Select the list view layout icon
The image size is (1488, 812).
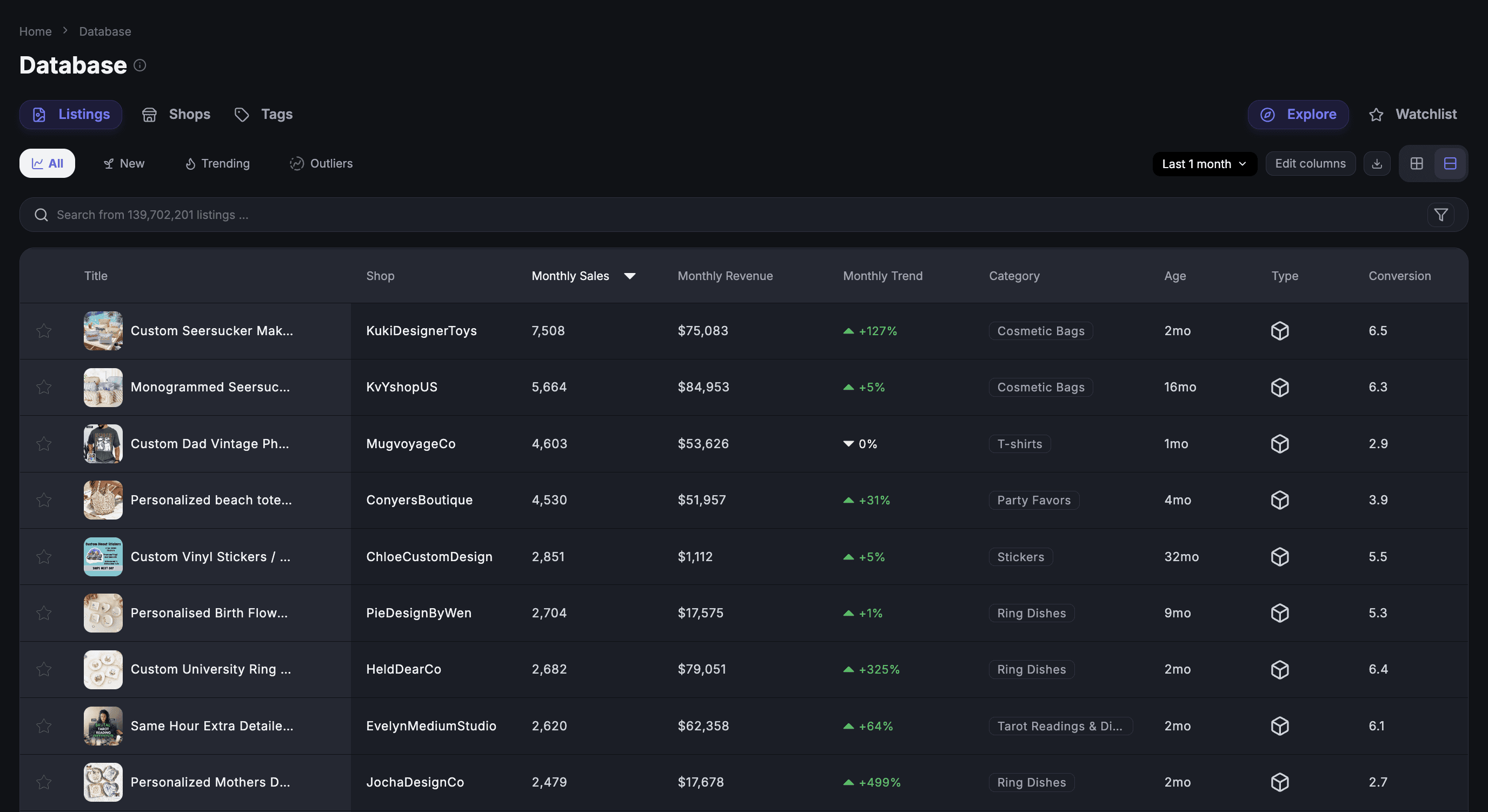click(x=1450, y=163)
